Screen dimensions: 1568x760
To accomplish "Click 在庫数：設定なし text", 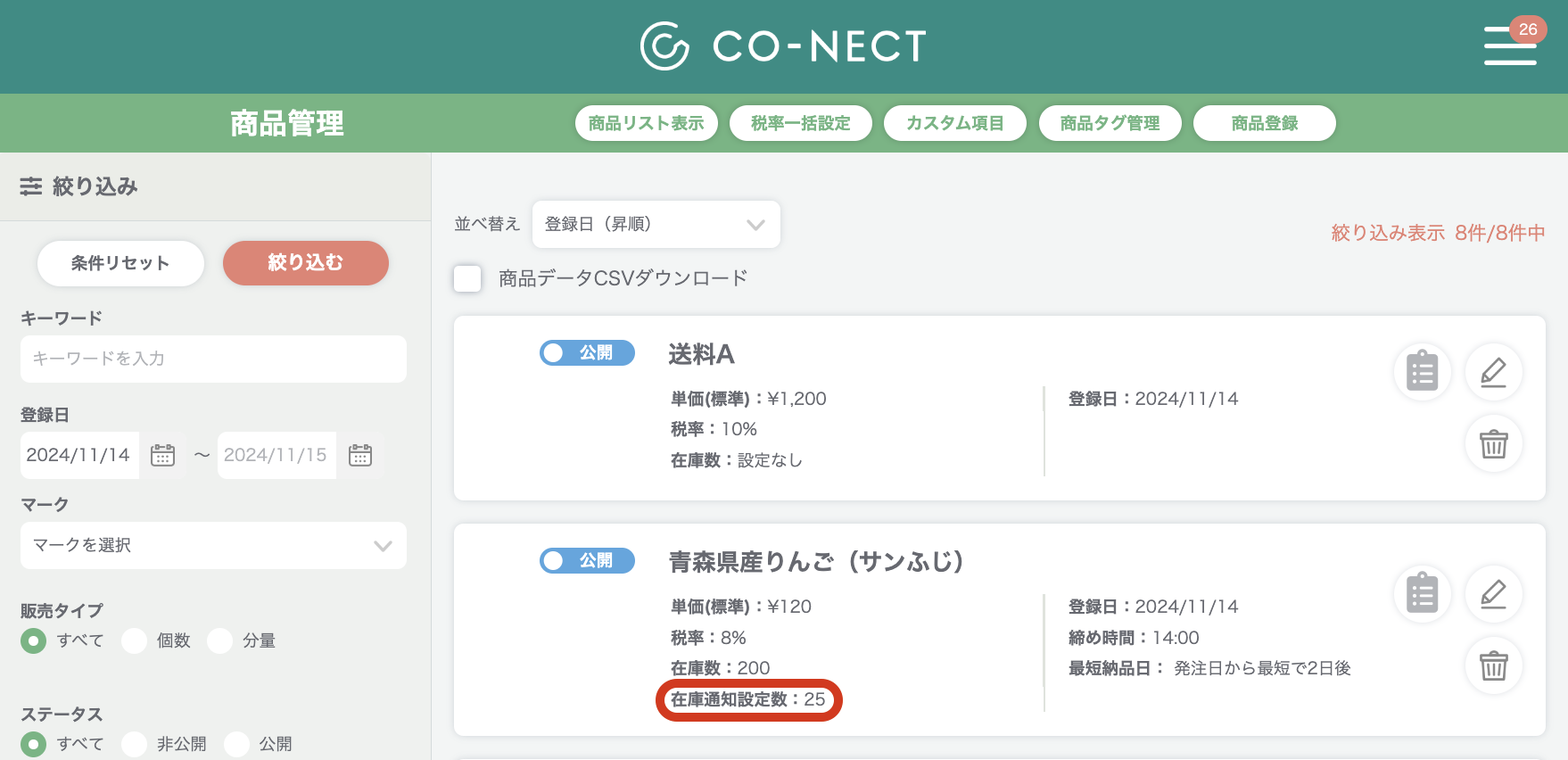I will [737, 460].
